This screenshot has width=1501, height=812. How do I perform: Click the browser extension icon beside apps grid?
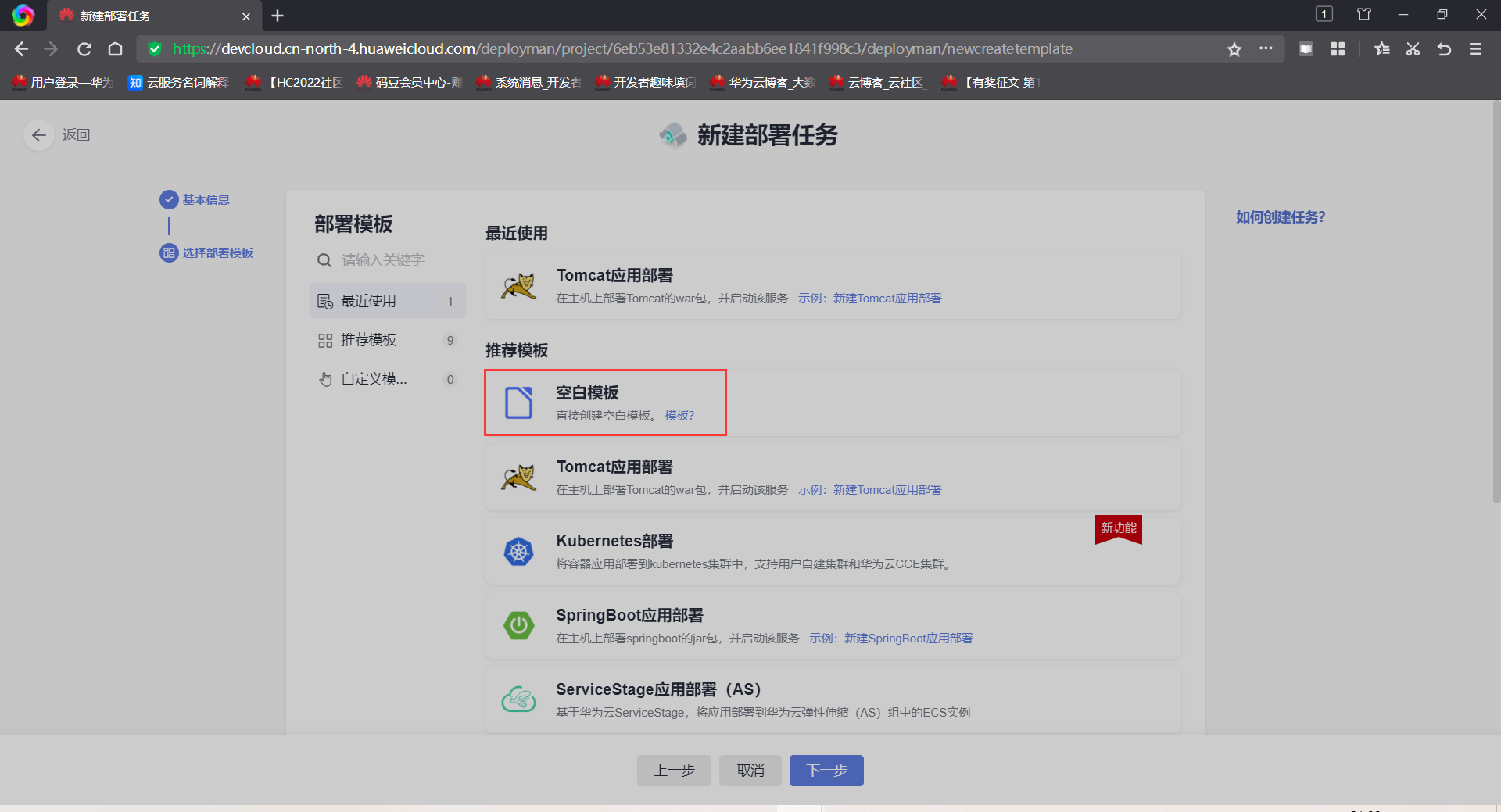point(1306,49)
